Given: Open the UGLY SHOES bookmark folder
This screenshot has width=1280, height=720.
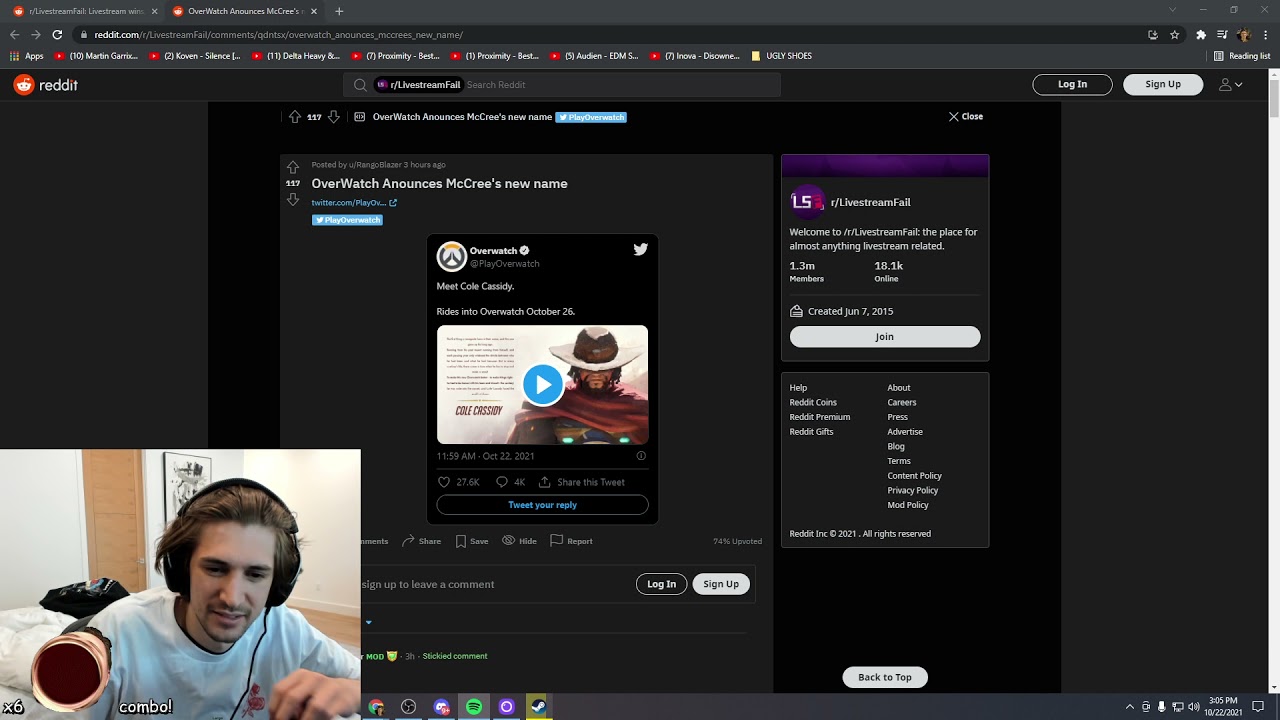Looking at the screenshot, I should (781, 56).
